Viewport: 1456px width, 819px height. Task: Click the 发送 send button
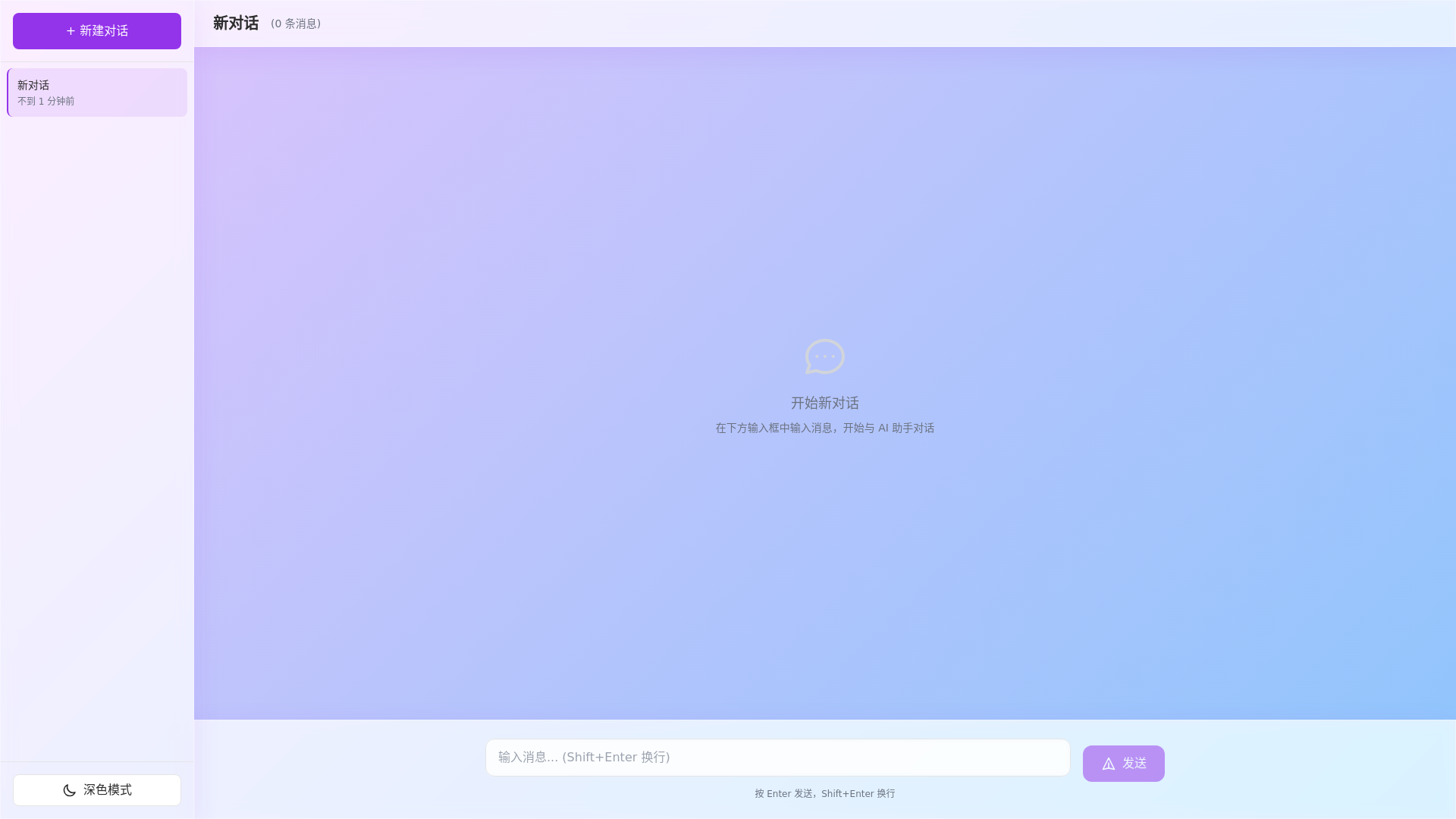pyautogui.click(x=1124, y=764)
